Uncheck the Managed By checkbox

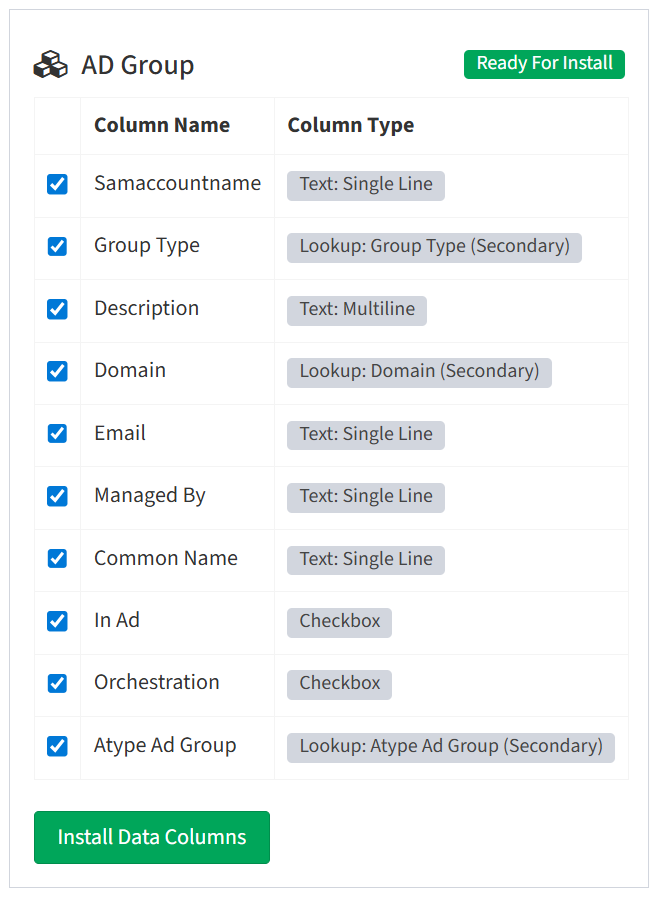tap(57, 496)
